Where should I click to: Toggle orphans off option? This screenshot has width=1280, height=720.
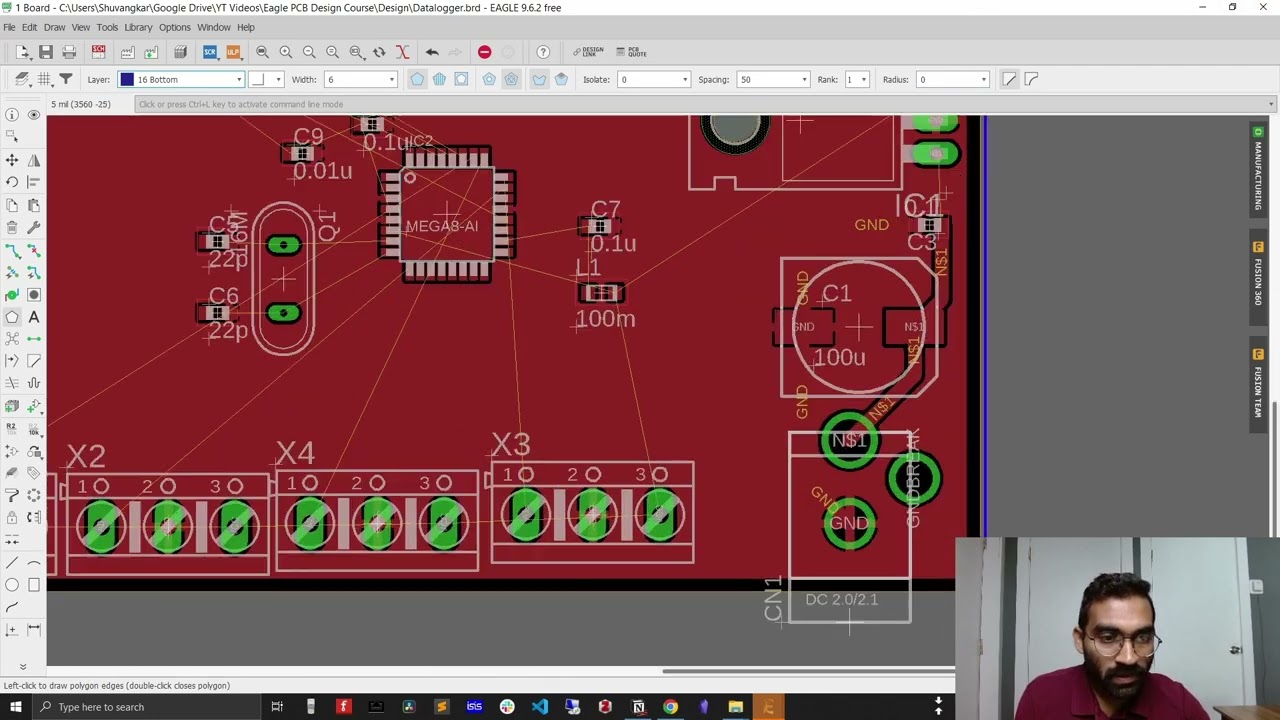click(x=539, y=79)
